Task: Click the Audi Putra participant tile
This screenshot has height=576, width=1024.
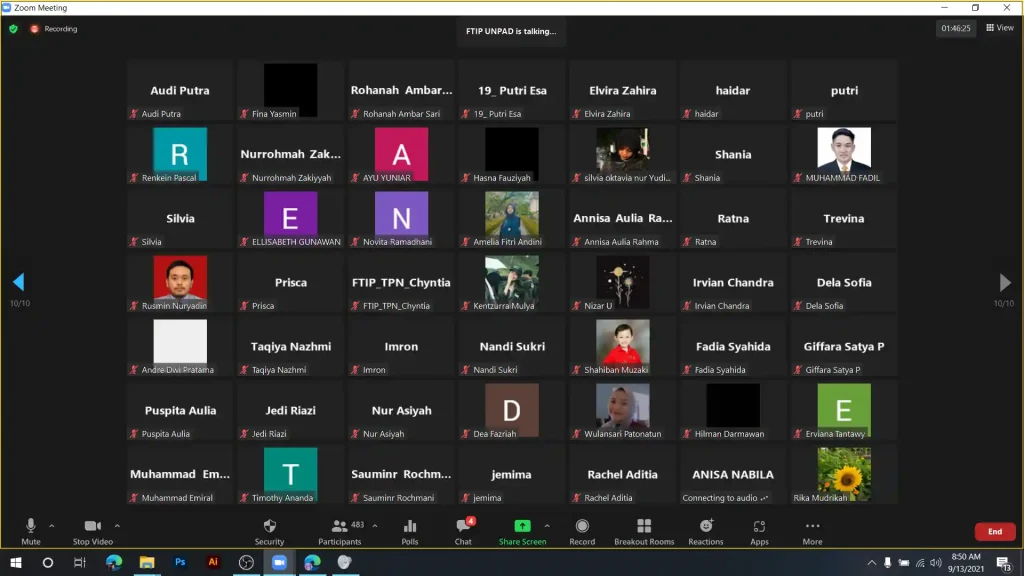Action: tap(180, 91)
